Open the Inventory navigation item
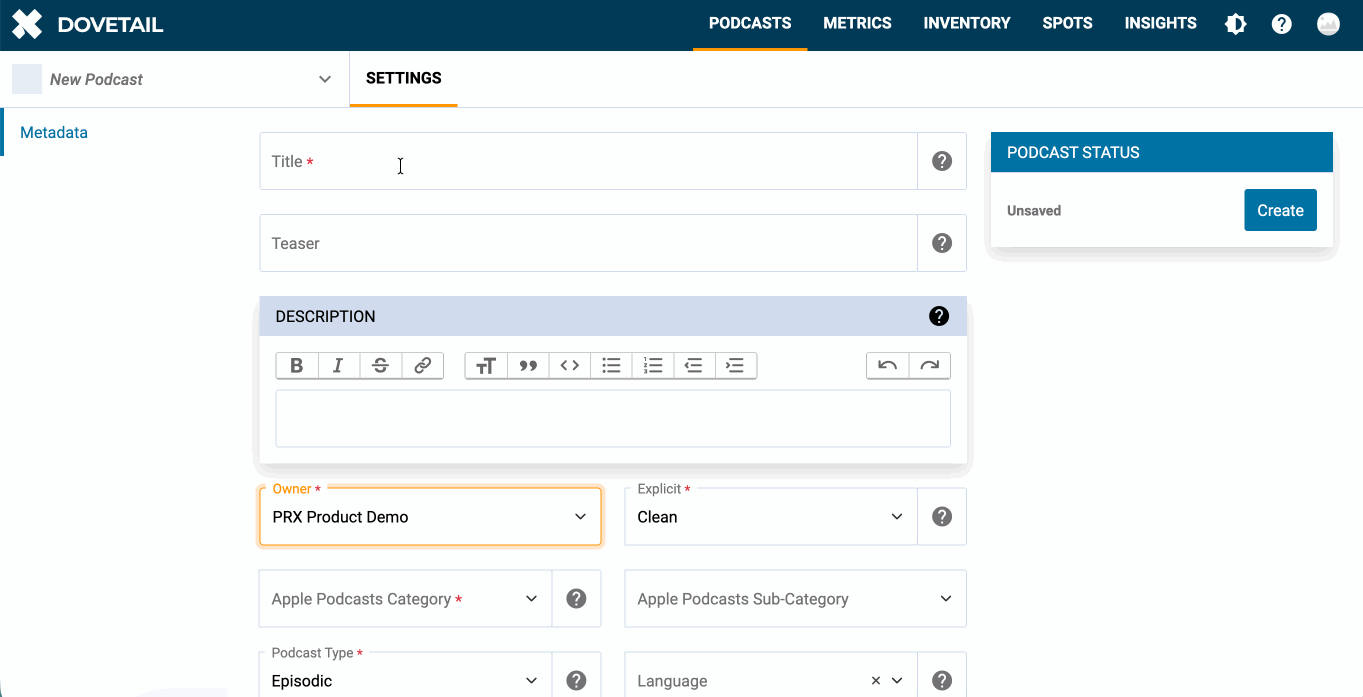The height and width of the screenshot is (697, 1363). [966, 24]
